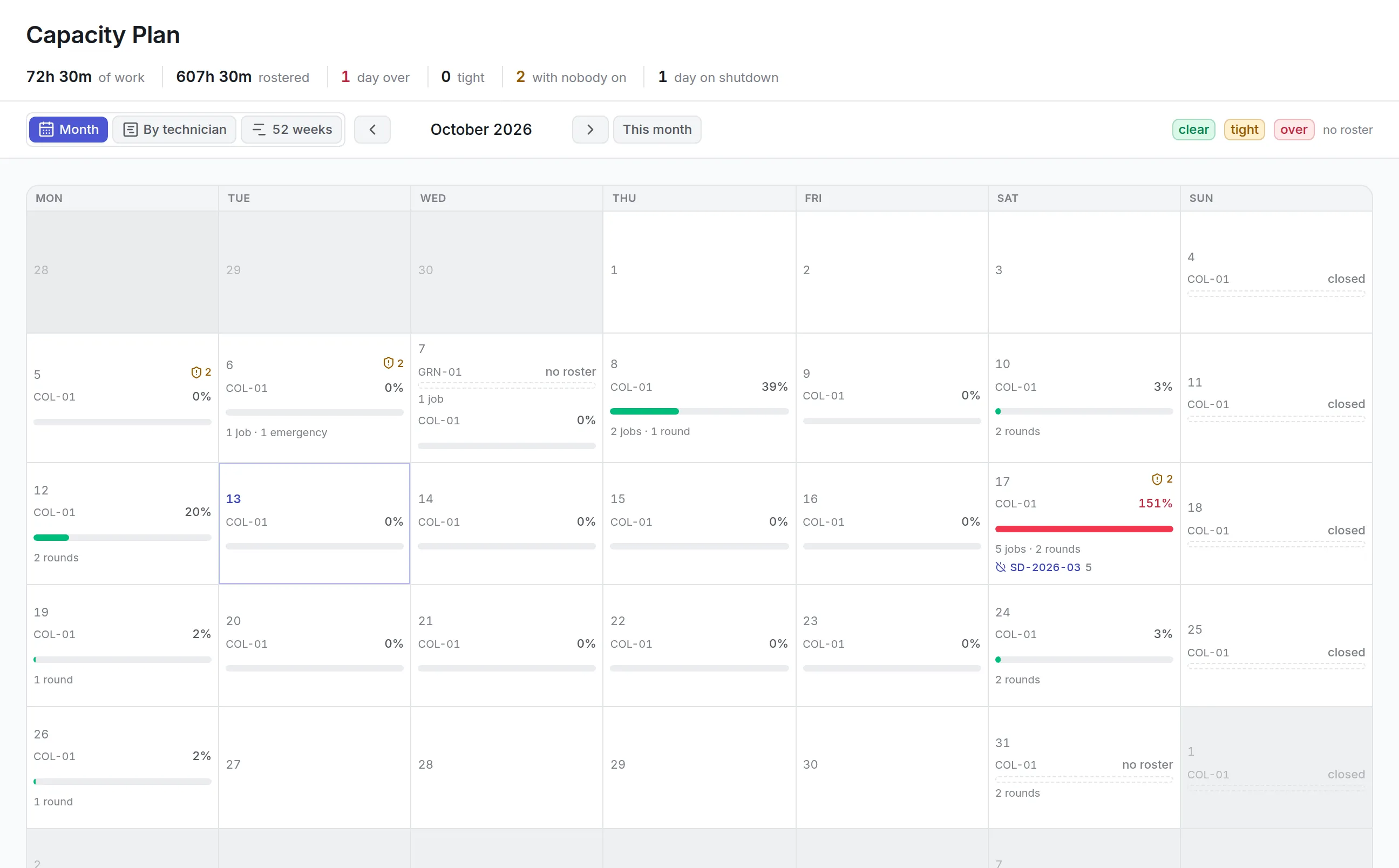Go to previous month chevron
This screenshot has height=868, width=1399.
click(x=372, y=130)
